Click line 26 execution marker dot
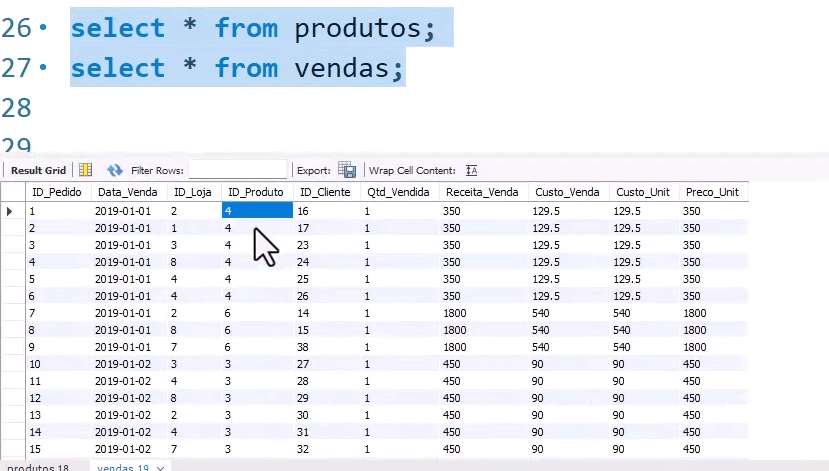The height and width of the screenshot is (471, 829). click(x=43, y=26)
